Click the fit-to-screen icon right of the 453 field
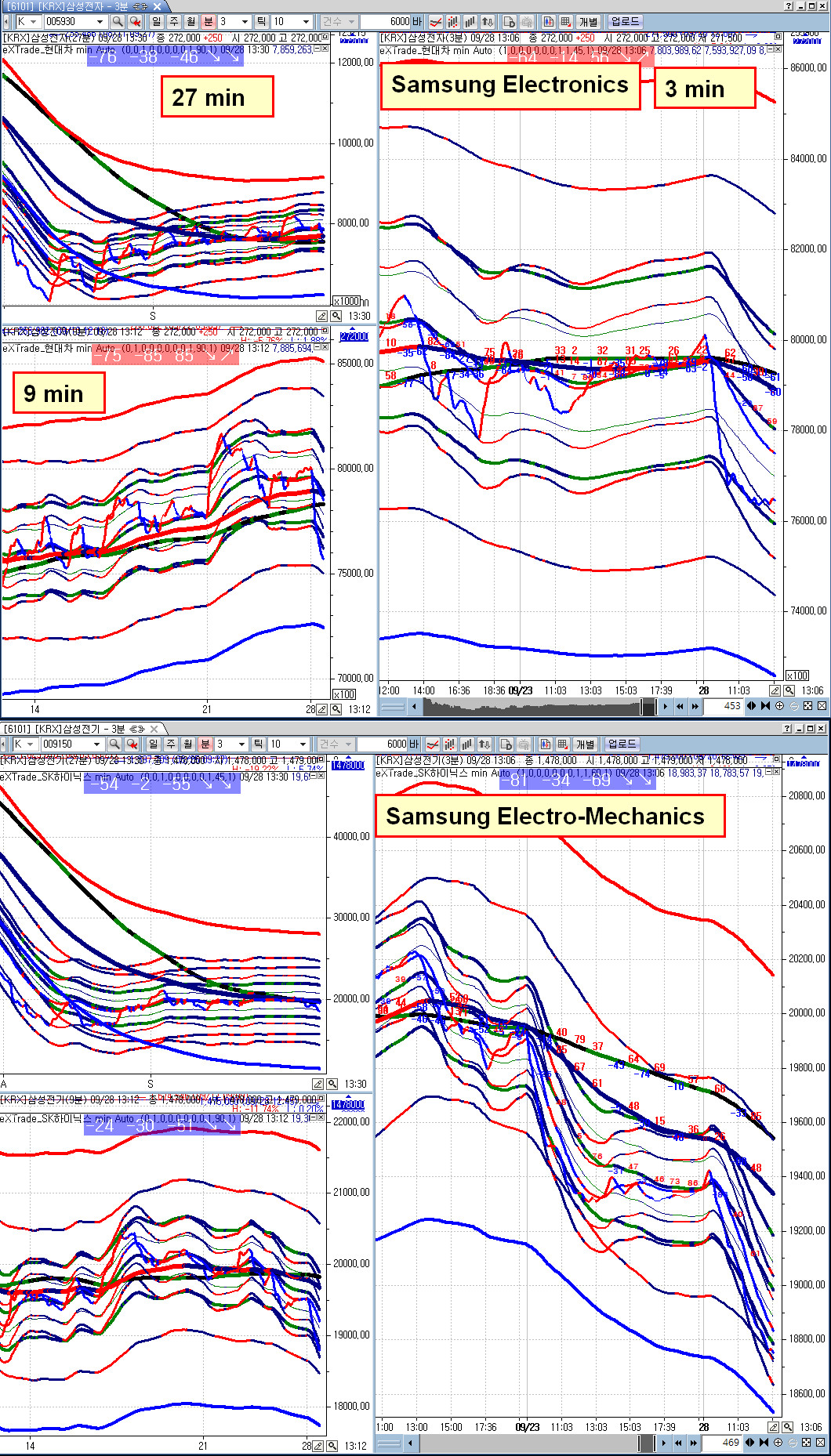The height and width of the screenshot is (1456, 831). tap(807, 706)
